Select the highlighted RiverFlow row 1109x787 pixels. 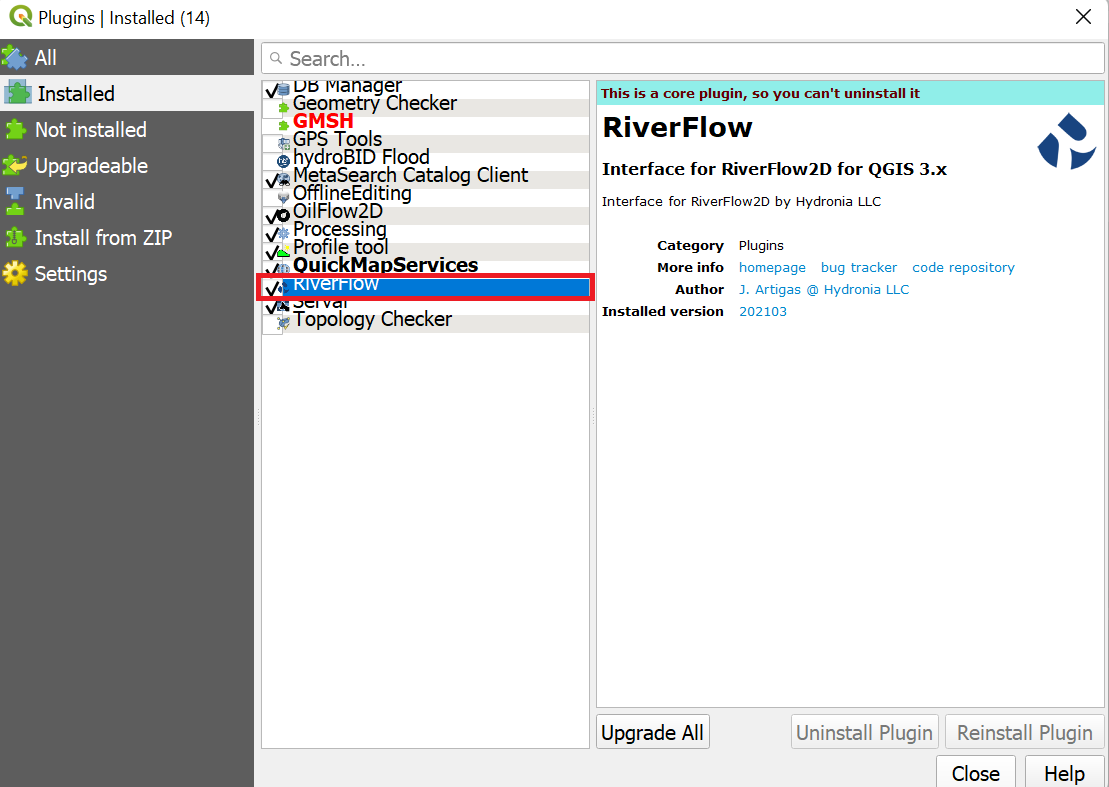[x=426, y=287]
